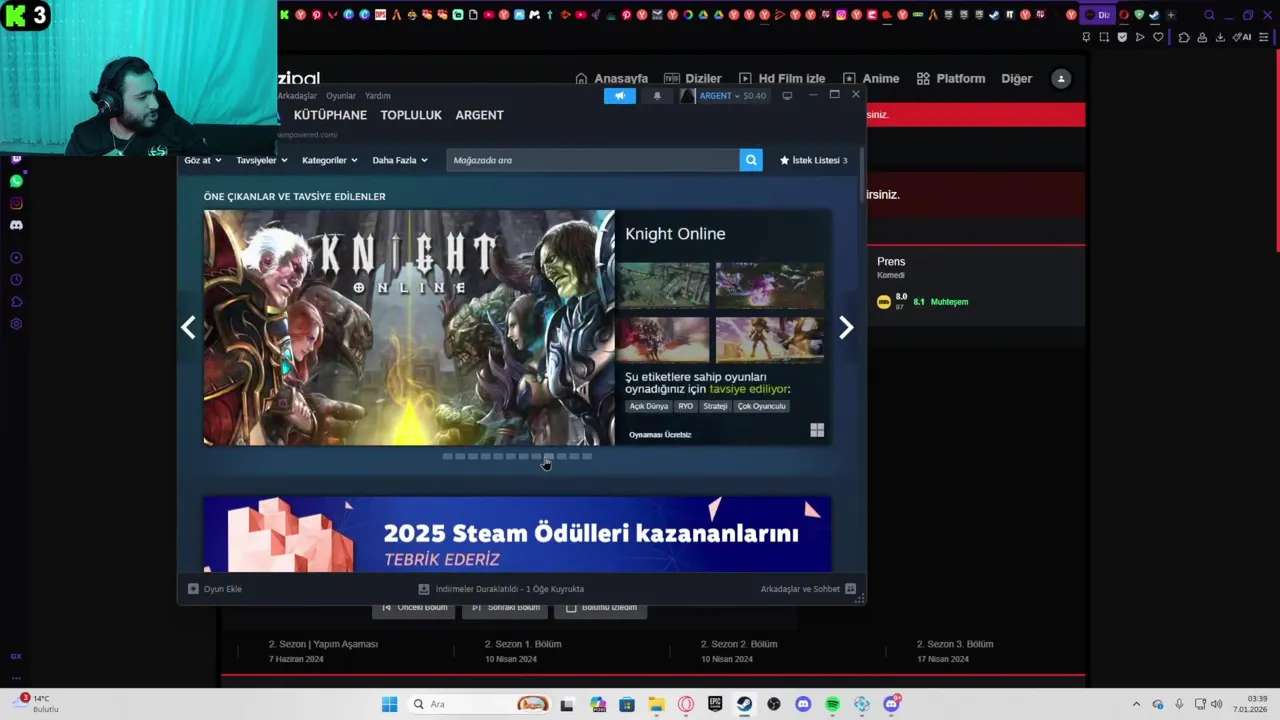The height and width of the screenshot is (720, 1280).
Task: Expand the Göz at dropdown
Action: [201, 160]
